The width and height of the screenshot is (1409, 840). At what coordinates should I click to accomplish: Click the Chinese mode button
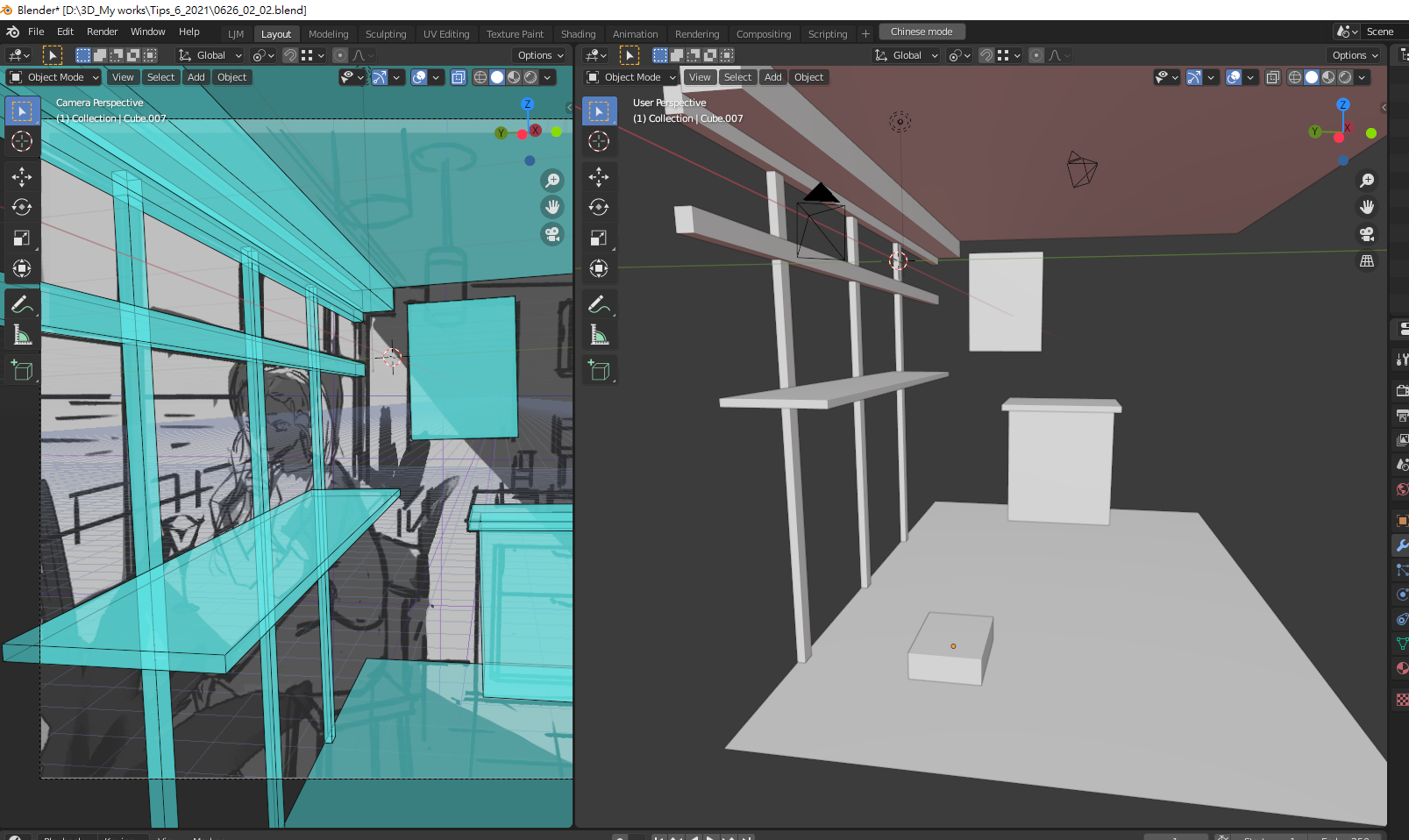[922, 32]
